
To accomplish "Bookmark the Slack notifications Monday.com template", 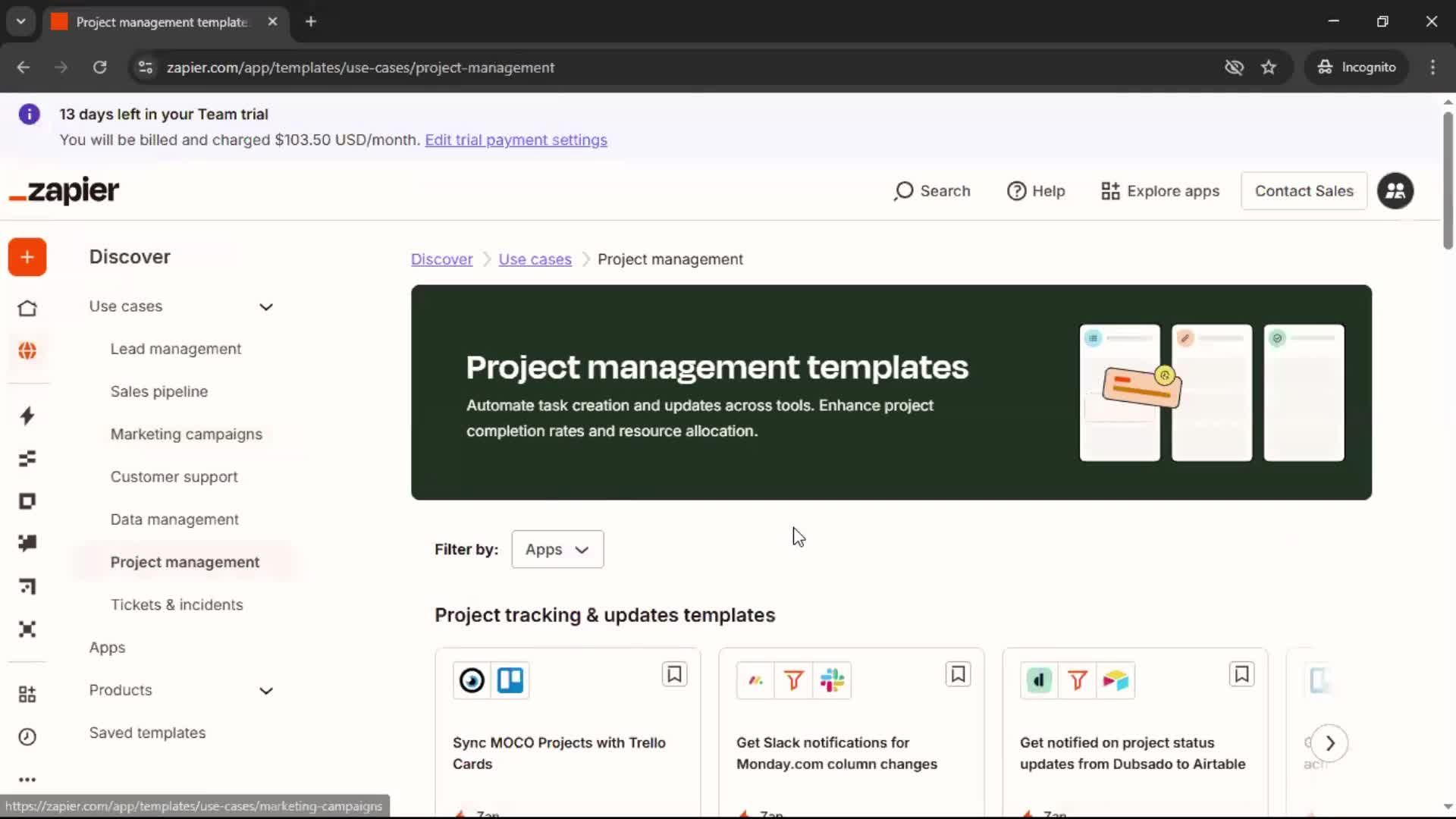I will tap(958, 674).
